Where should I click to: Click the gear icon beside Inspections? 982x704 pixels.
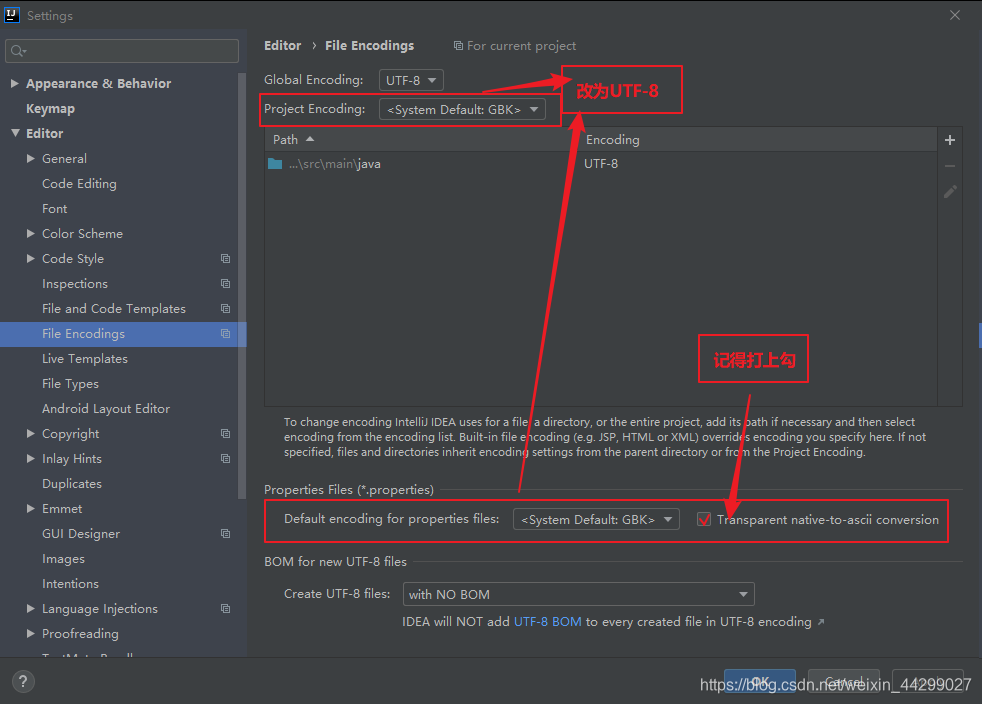coord(224,283)
